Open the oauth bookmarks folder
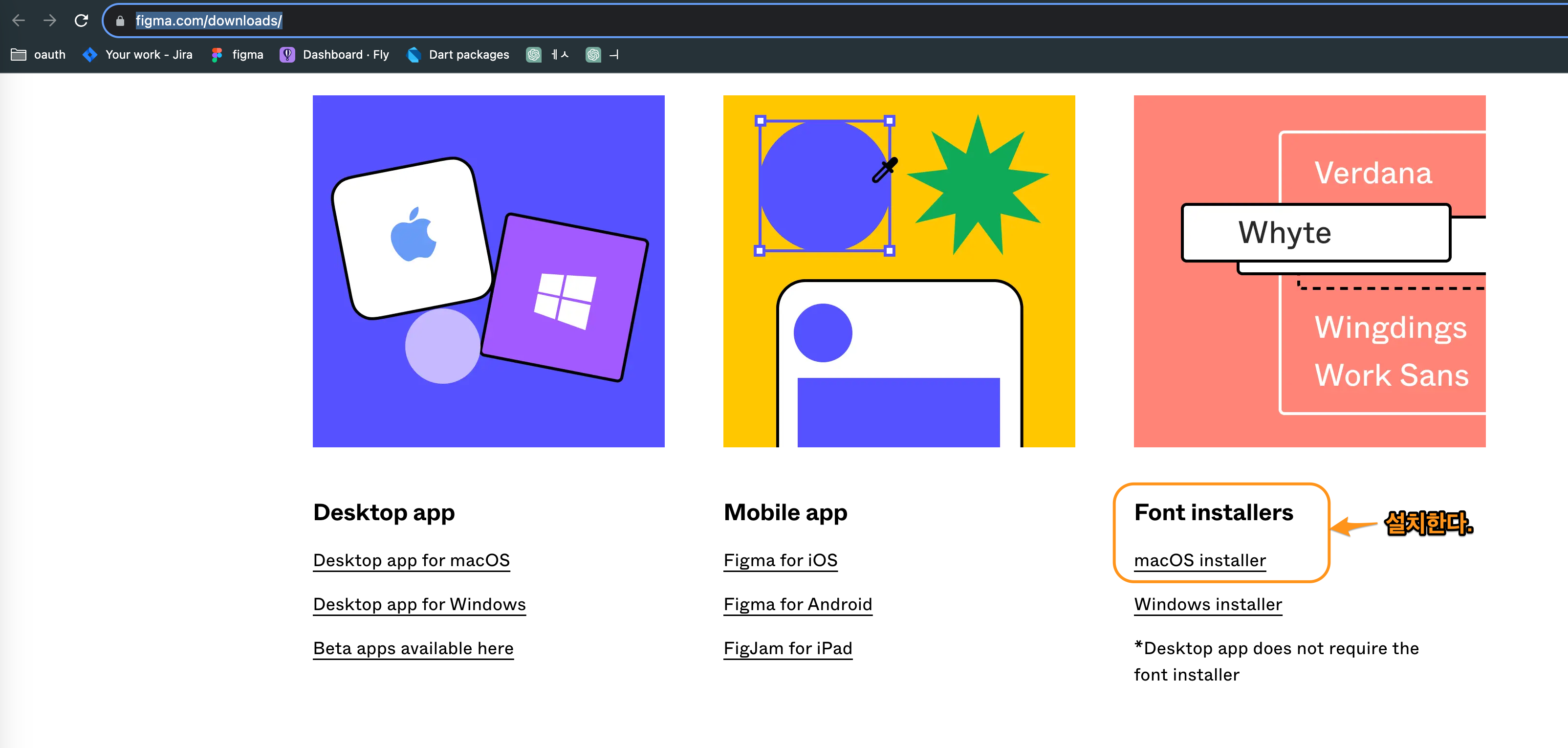 [x=38, y=55]
